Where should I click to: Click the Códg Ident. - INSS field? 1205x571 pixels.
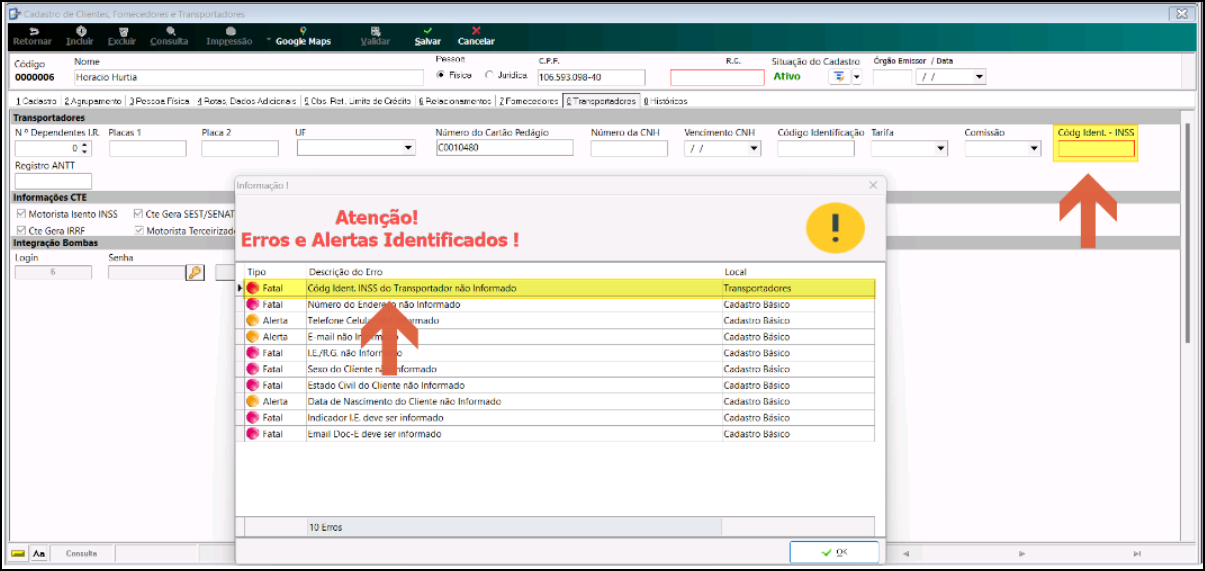[1097, 149]
